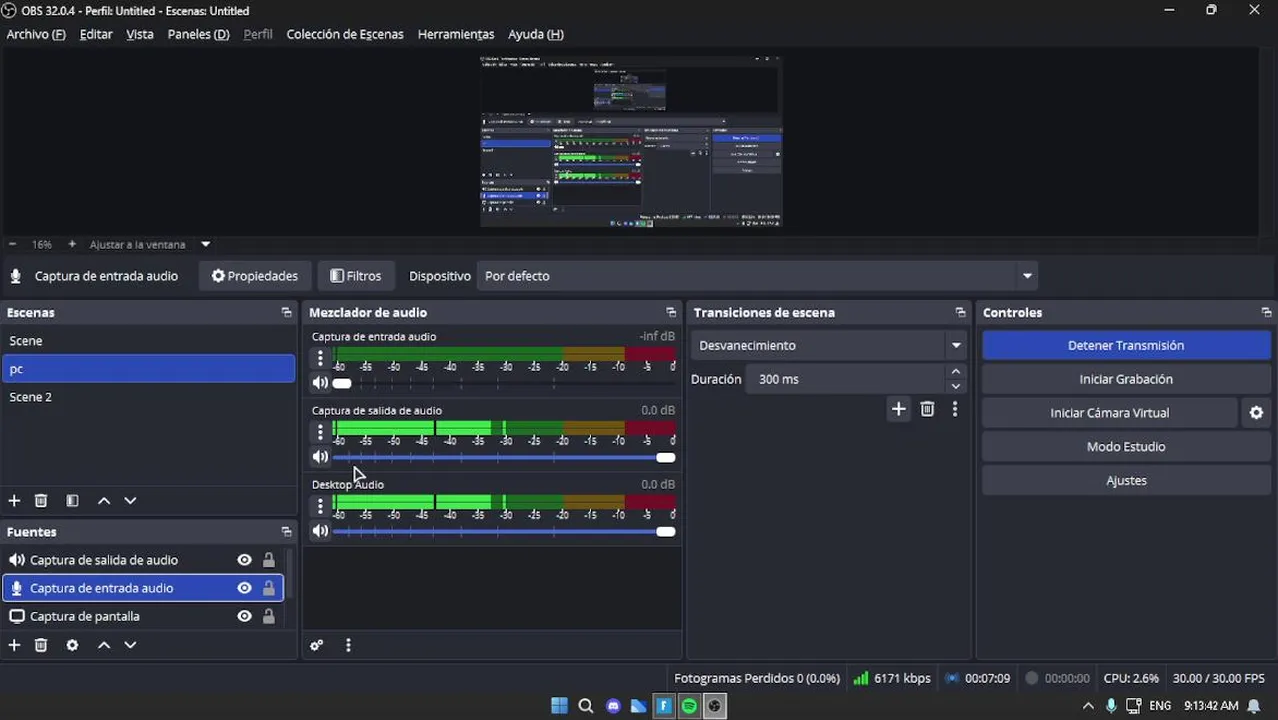Expand the Dispositivo Por defecto dropdown
The height and width of the screenshot is (720, 1278).
tap(1027, 276)
